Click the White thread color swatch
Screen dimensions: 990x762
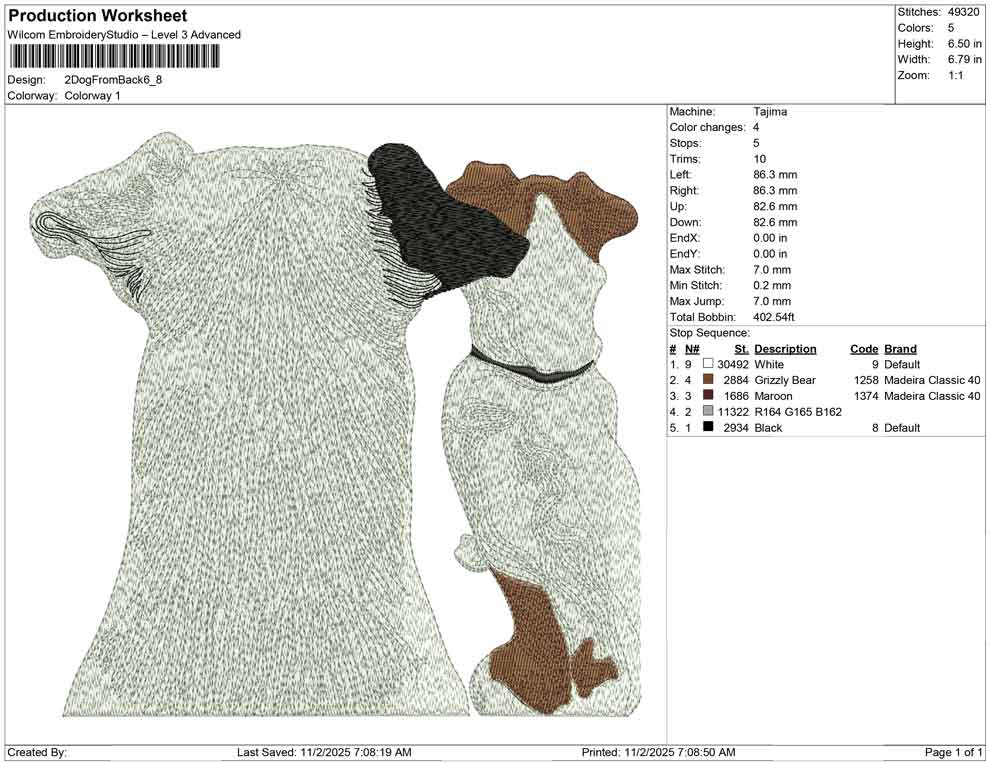tap(708, 364)
